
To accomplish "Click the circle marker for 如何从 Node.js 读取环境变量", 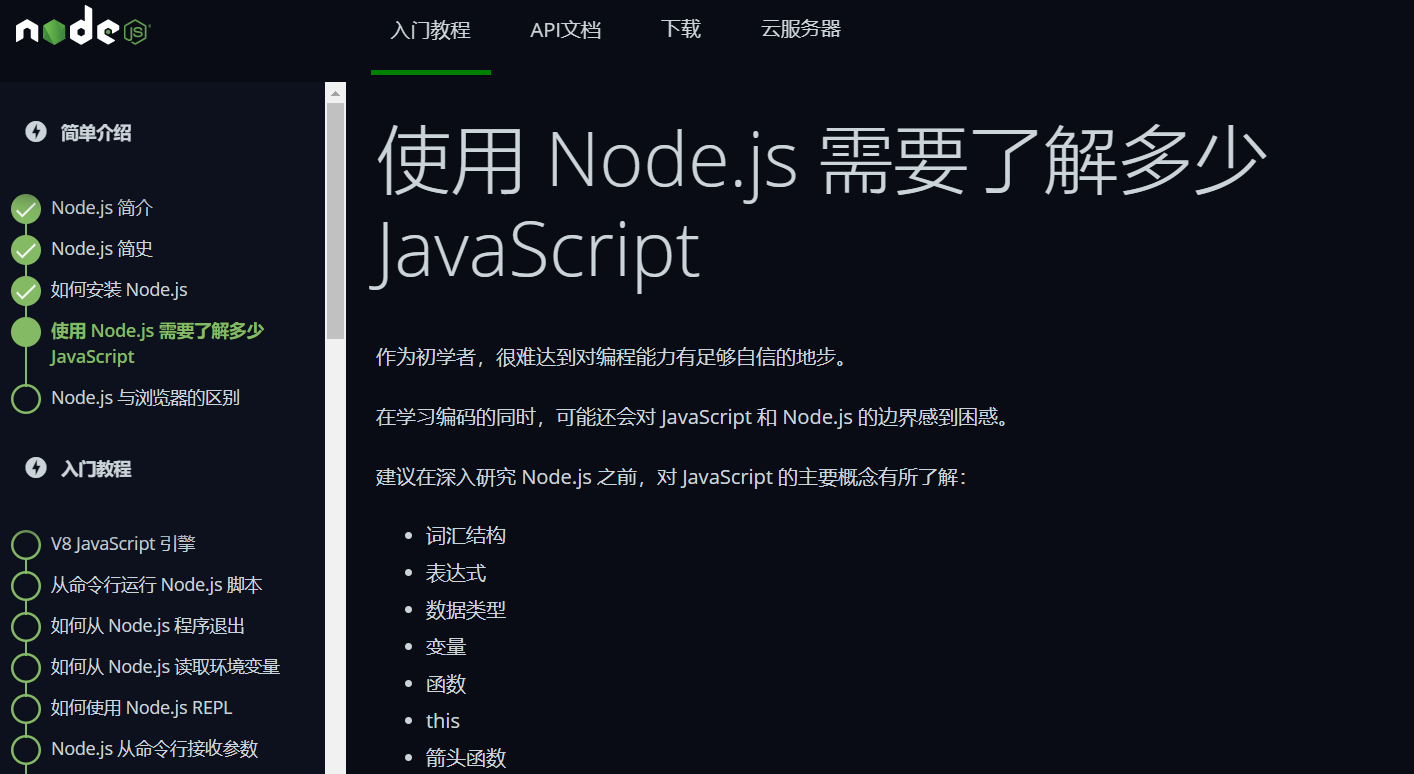I will 26,668.
